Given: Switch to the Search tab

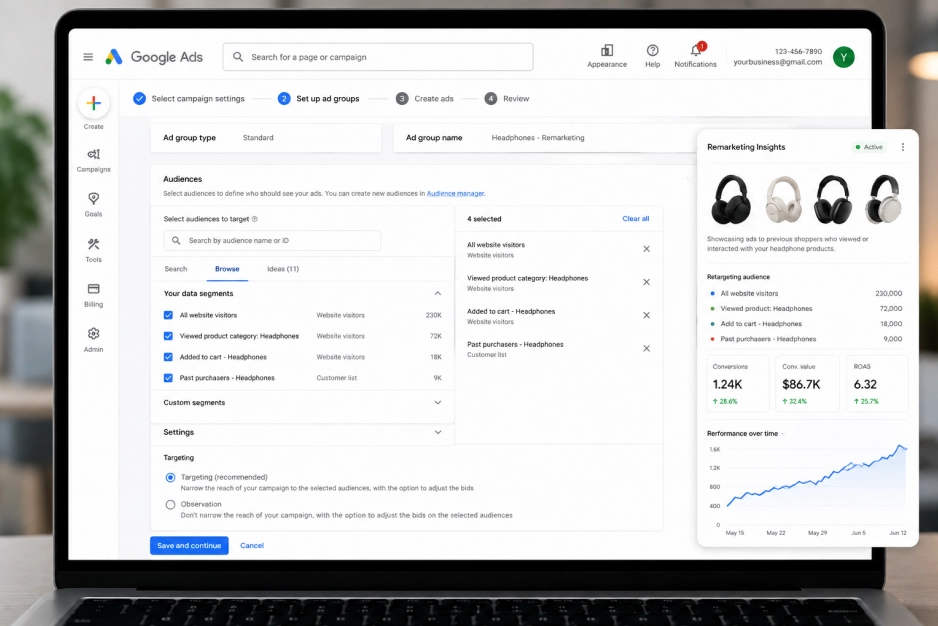Looking at the screenshot, I should click(x=176, y=269).
